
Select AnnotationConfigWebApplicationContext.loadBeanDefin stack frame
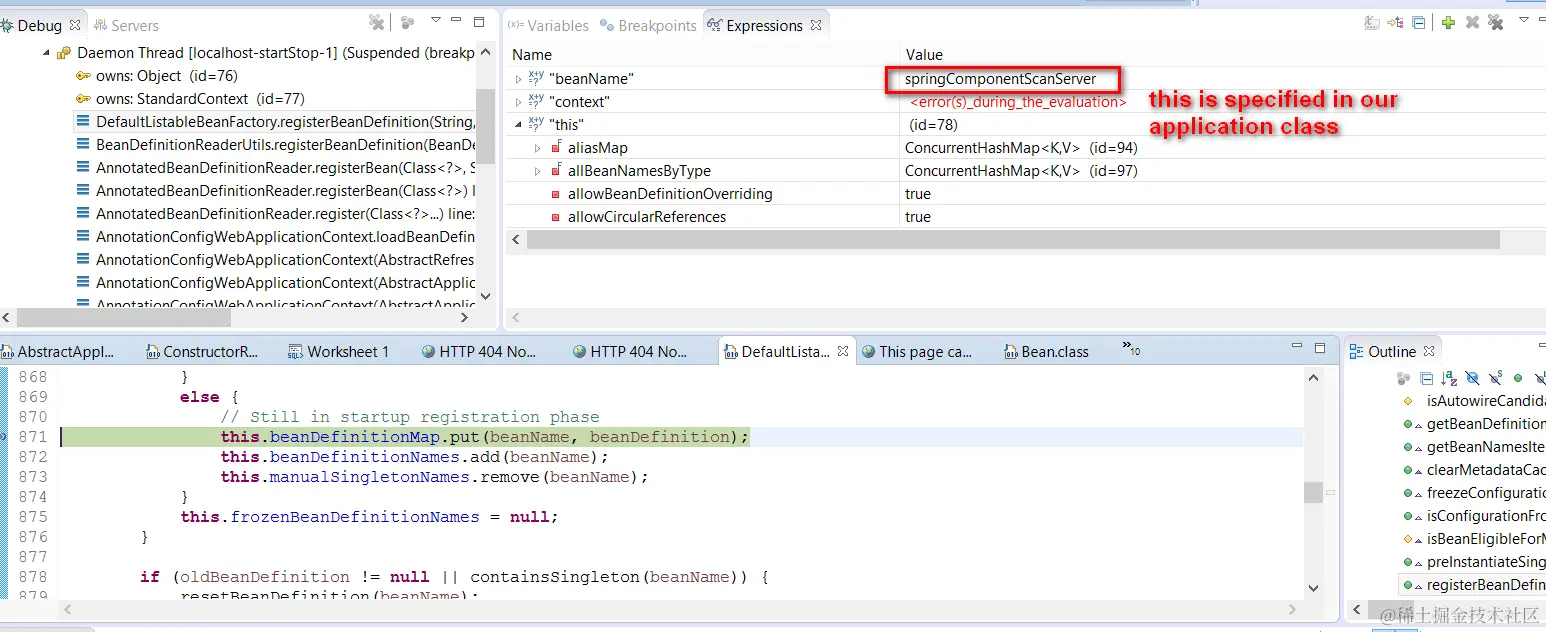coord(275,237)
